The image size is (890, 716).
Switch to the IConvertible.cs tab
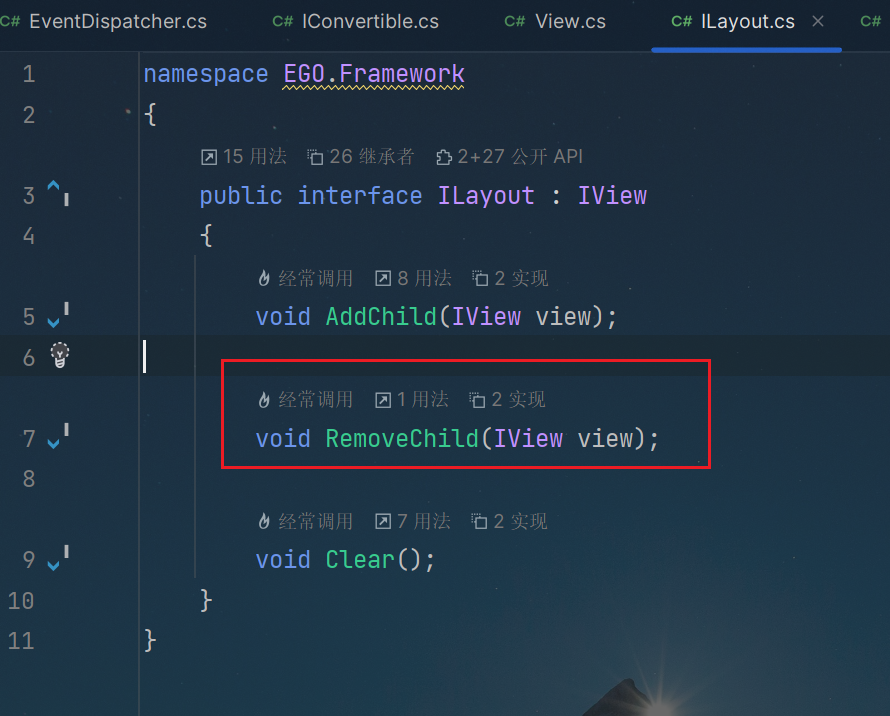[x=356, y=22]
